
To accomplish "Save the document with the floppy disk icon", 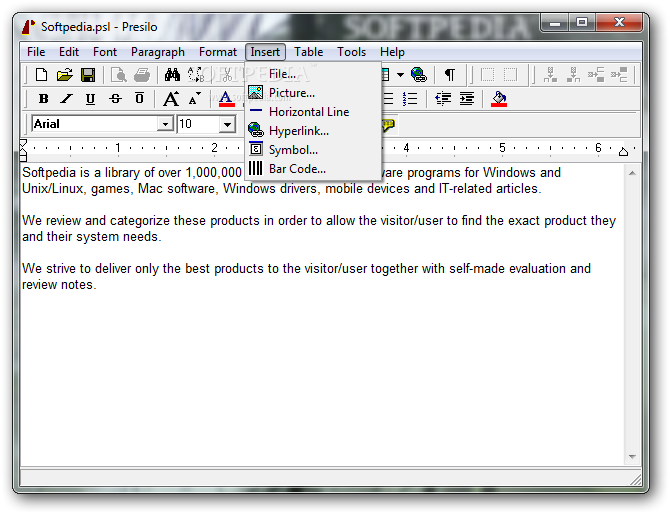I will coord(88,75).
